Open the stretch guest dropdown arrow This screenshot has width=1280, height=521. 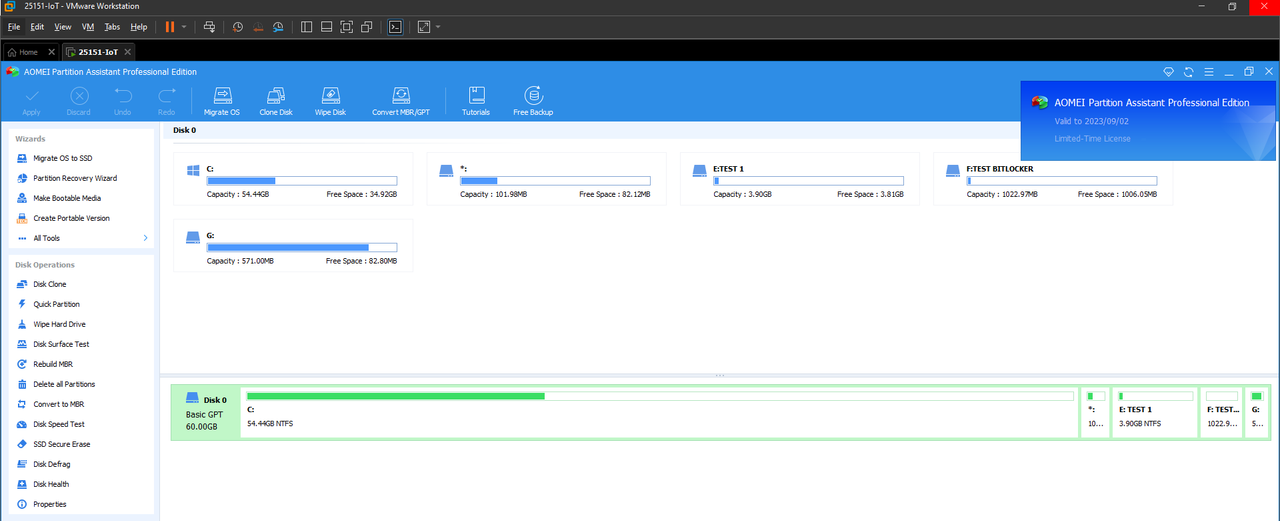click(x=438, y=27)
